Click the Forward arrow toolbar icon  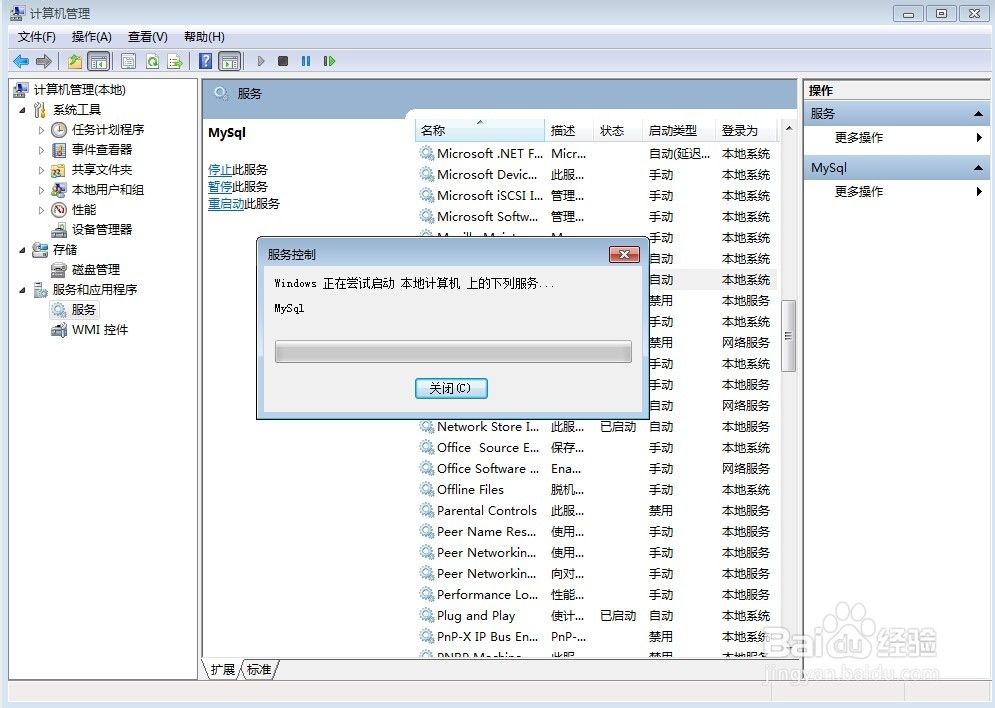point(44,62)
